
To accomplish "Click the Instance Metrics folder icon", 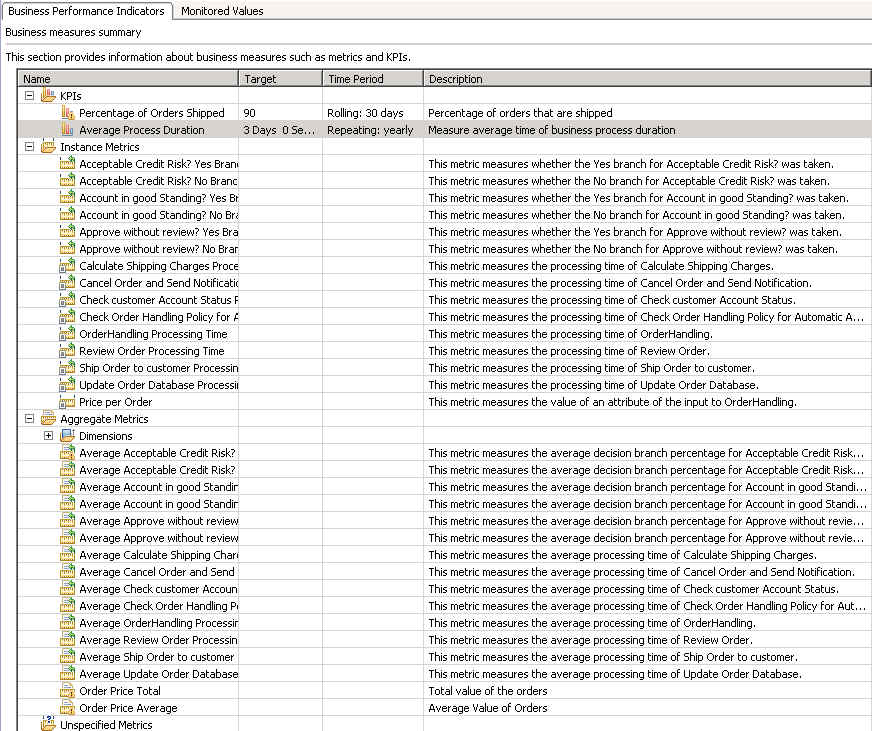I will [48, 147].
